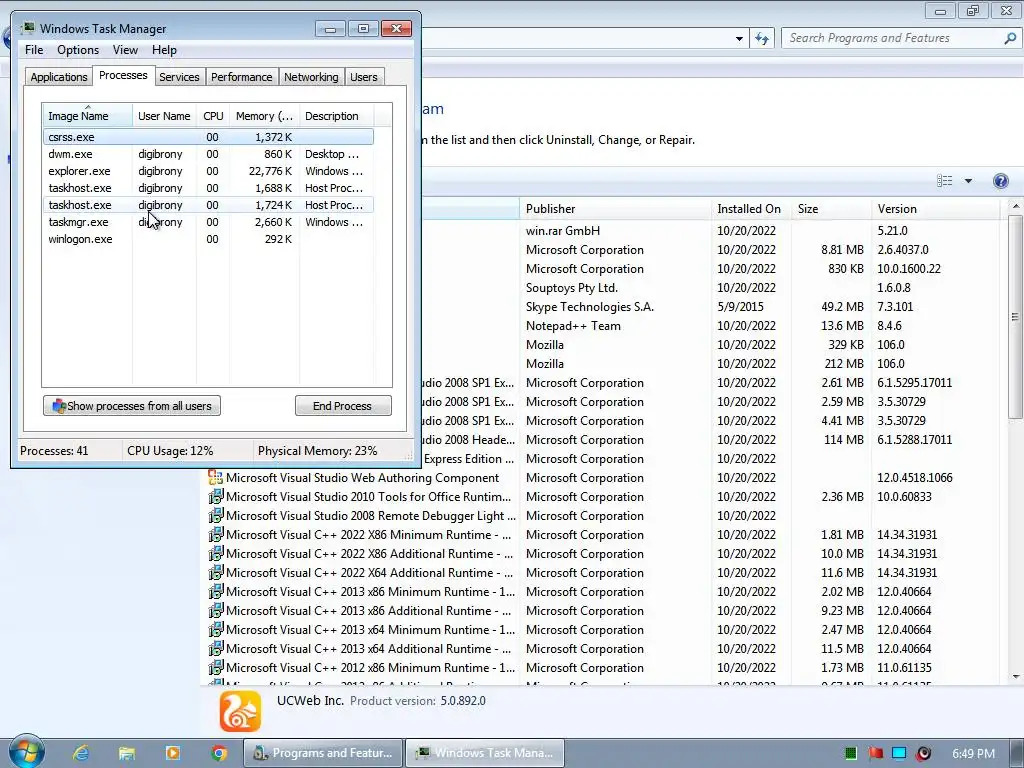This screenshot has height=768, width=1024.
Task: Click the End Process button
Action: 343,406
